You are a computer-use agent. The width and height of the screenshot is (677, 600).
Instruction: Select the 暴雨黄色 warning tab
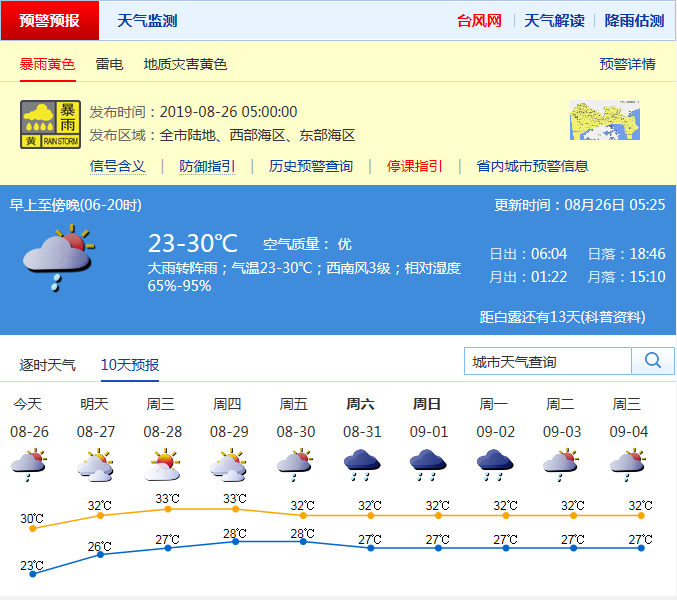tap(47, 64)
